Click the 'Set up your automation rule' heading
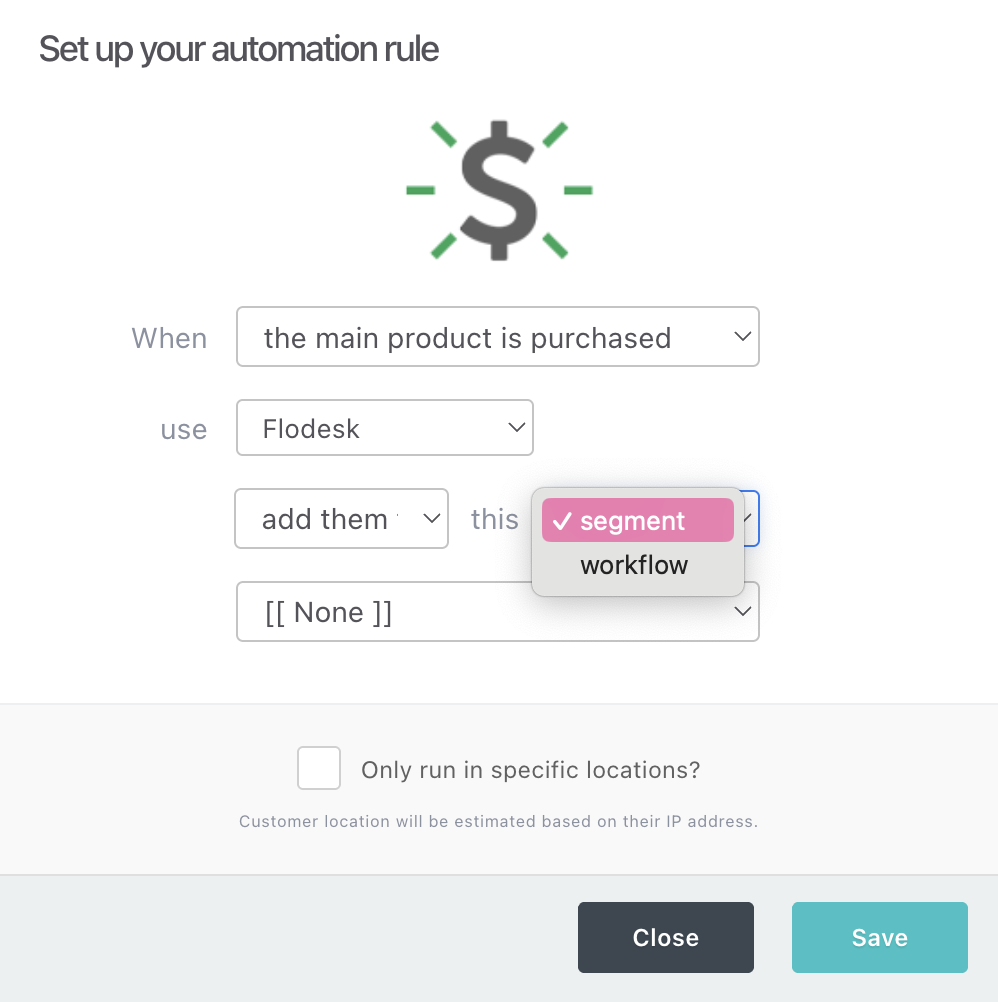Image resolution: width=998 pixels, height=1002 pixels. pos(239,50)
